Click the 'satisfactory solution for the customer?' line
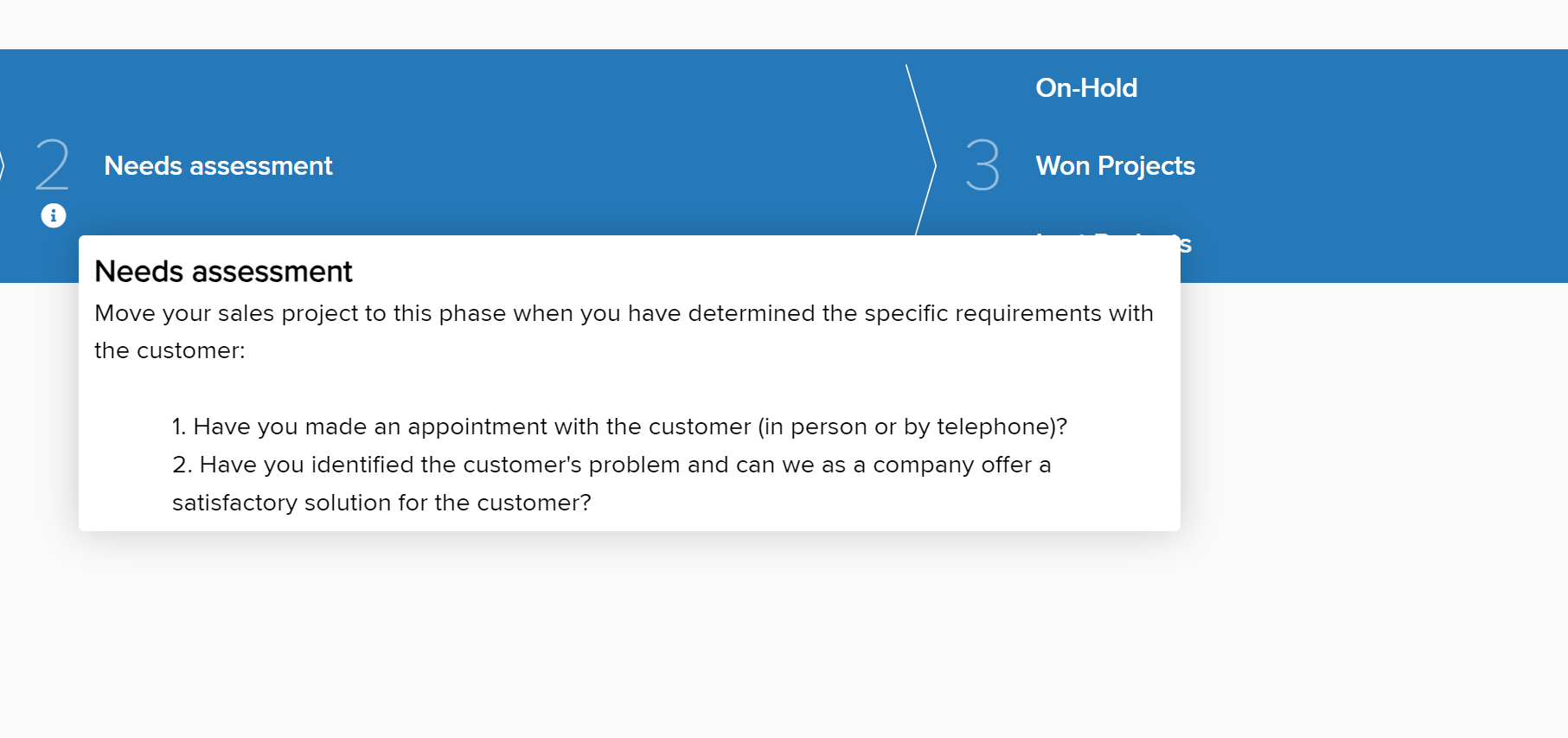The height and width of the screenshot is (738, 1568). coord(381,503)
